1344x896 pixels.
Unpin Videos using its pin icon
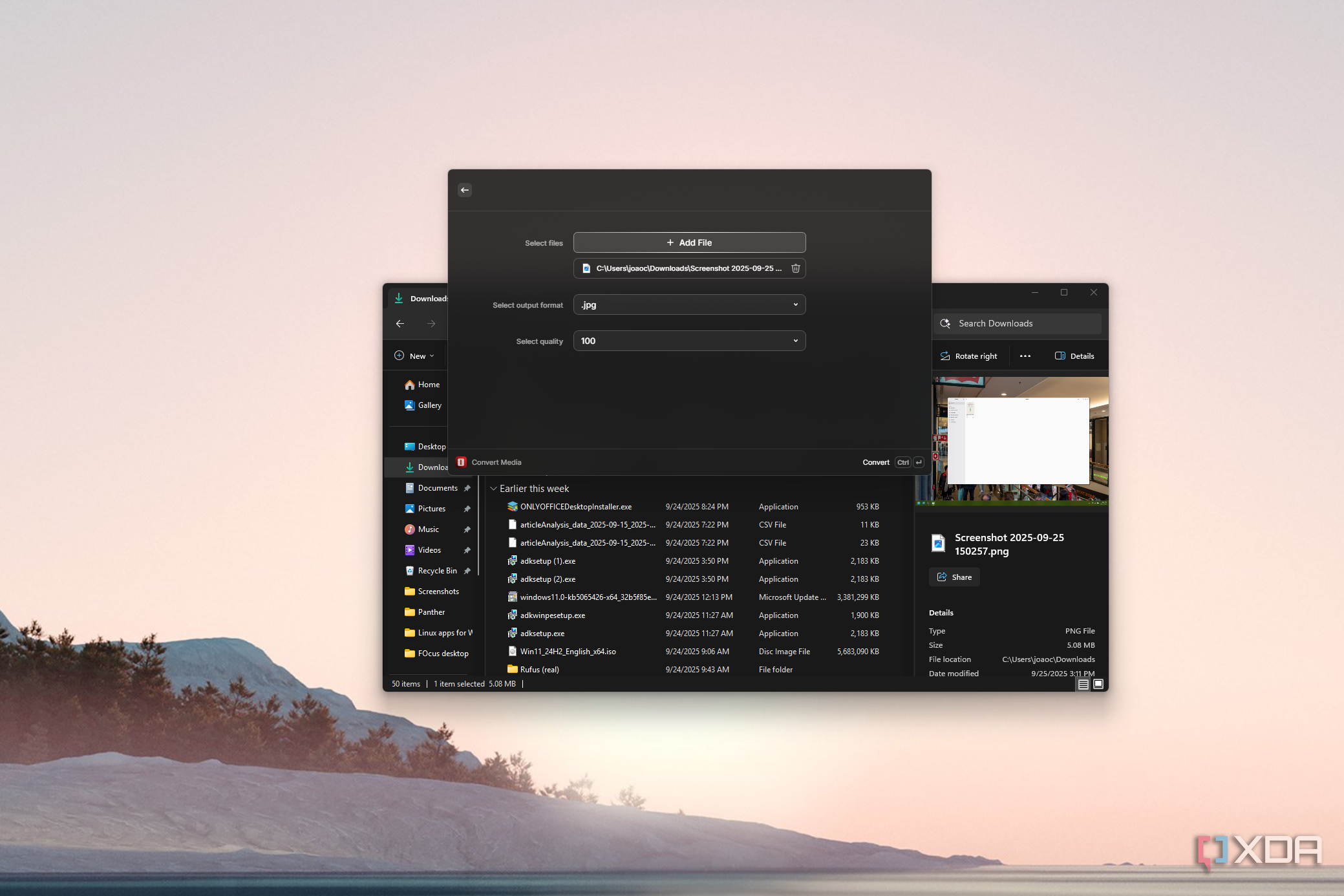(x=467, y=550)
